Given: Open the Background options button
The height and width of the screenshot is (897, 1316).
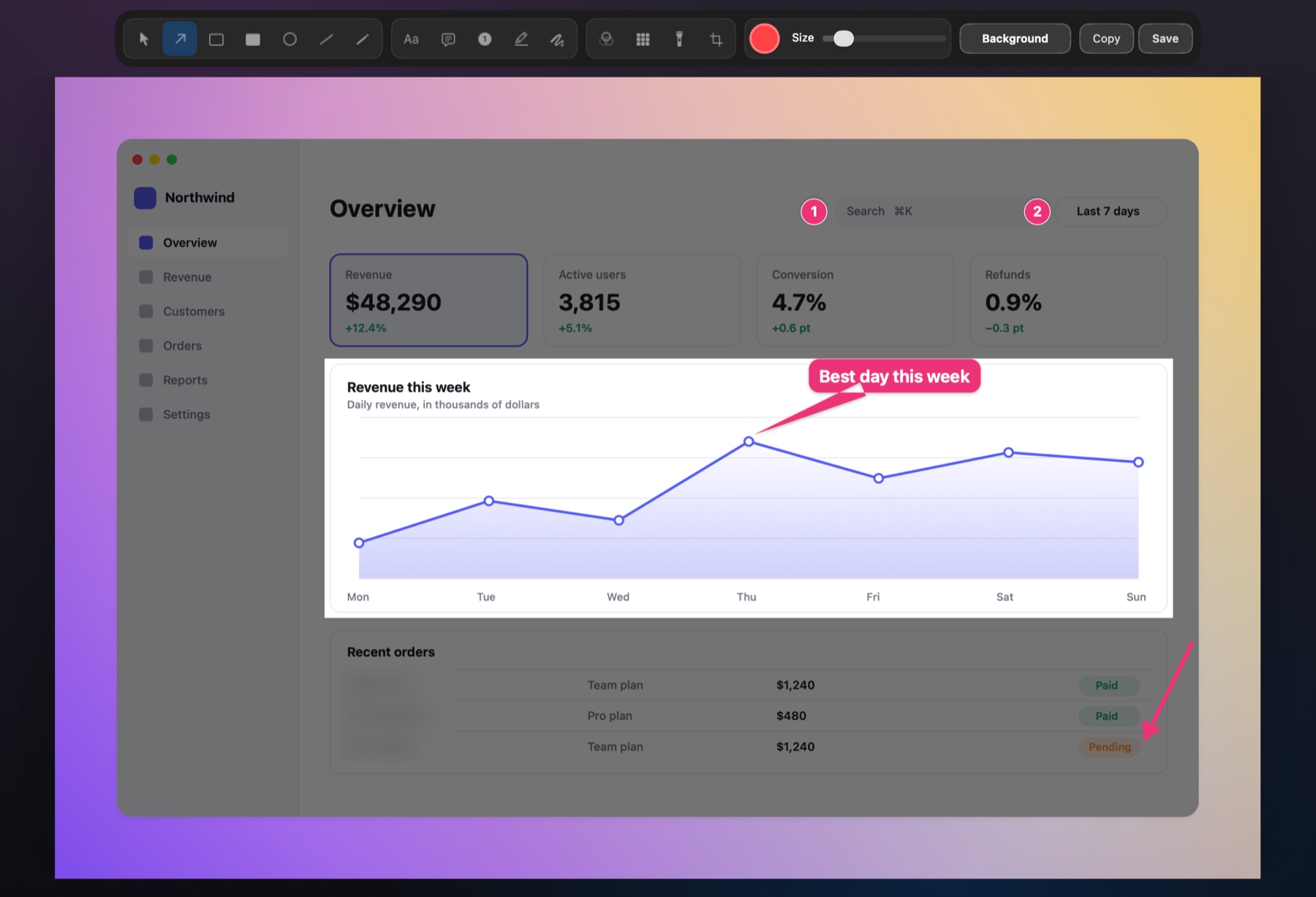Looking at the screenshot, I should 1015,39.
